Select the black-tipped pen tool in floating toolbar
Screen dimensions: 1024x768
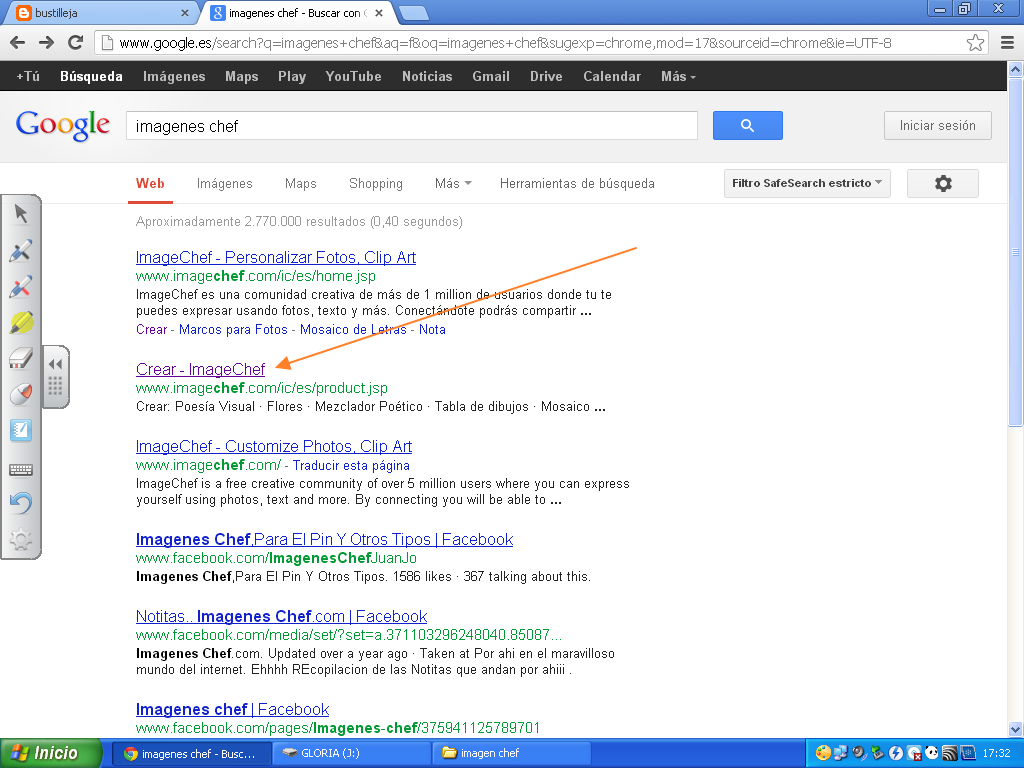(21, 250)
